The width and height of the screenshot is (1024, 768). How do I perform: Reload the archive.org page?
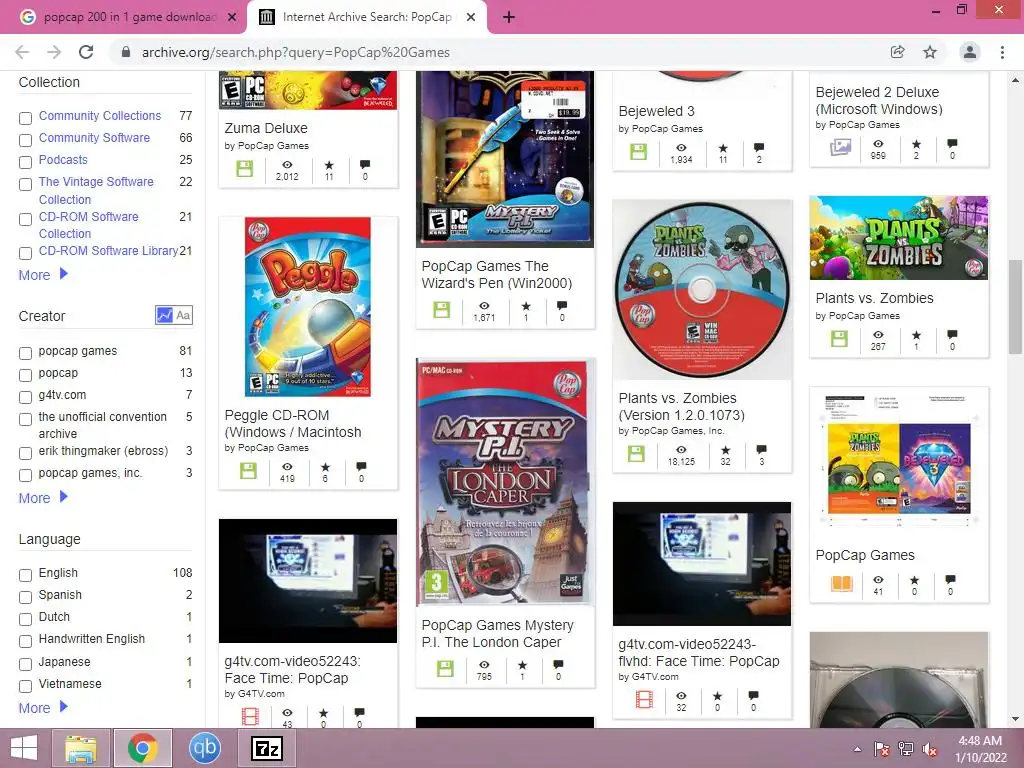point(86,52)
